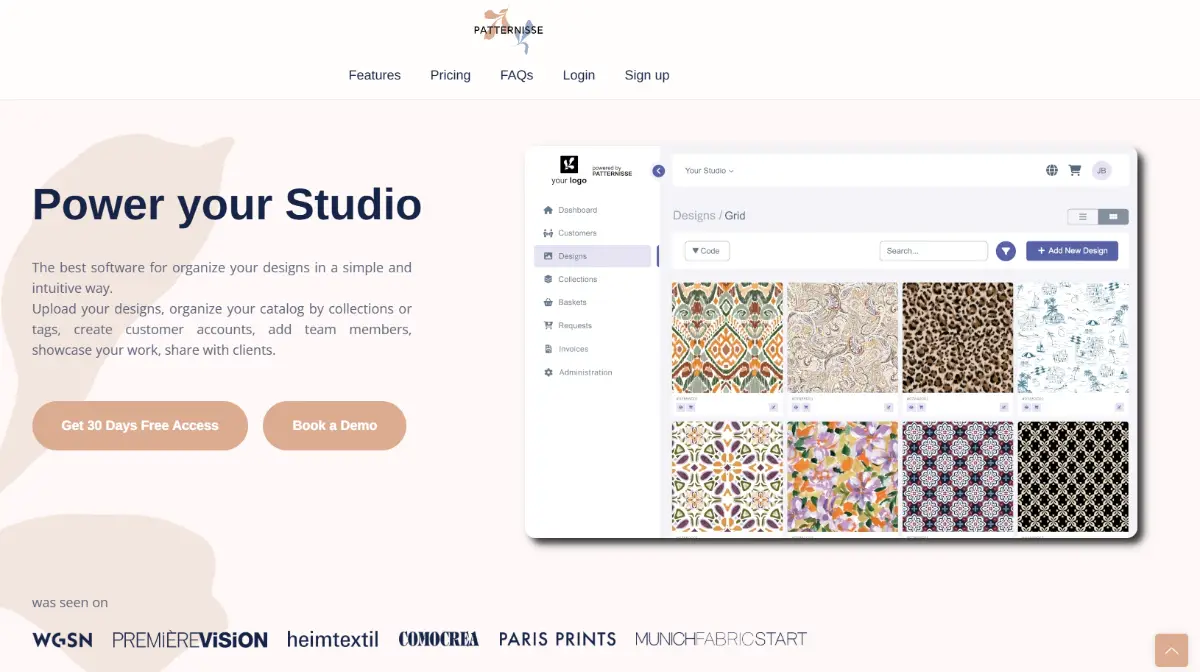This screenshot has width=1200, height=672.
Task: Switch to list view toggle
Action: tap(1083, 217)
